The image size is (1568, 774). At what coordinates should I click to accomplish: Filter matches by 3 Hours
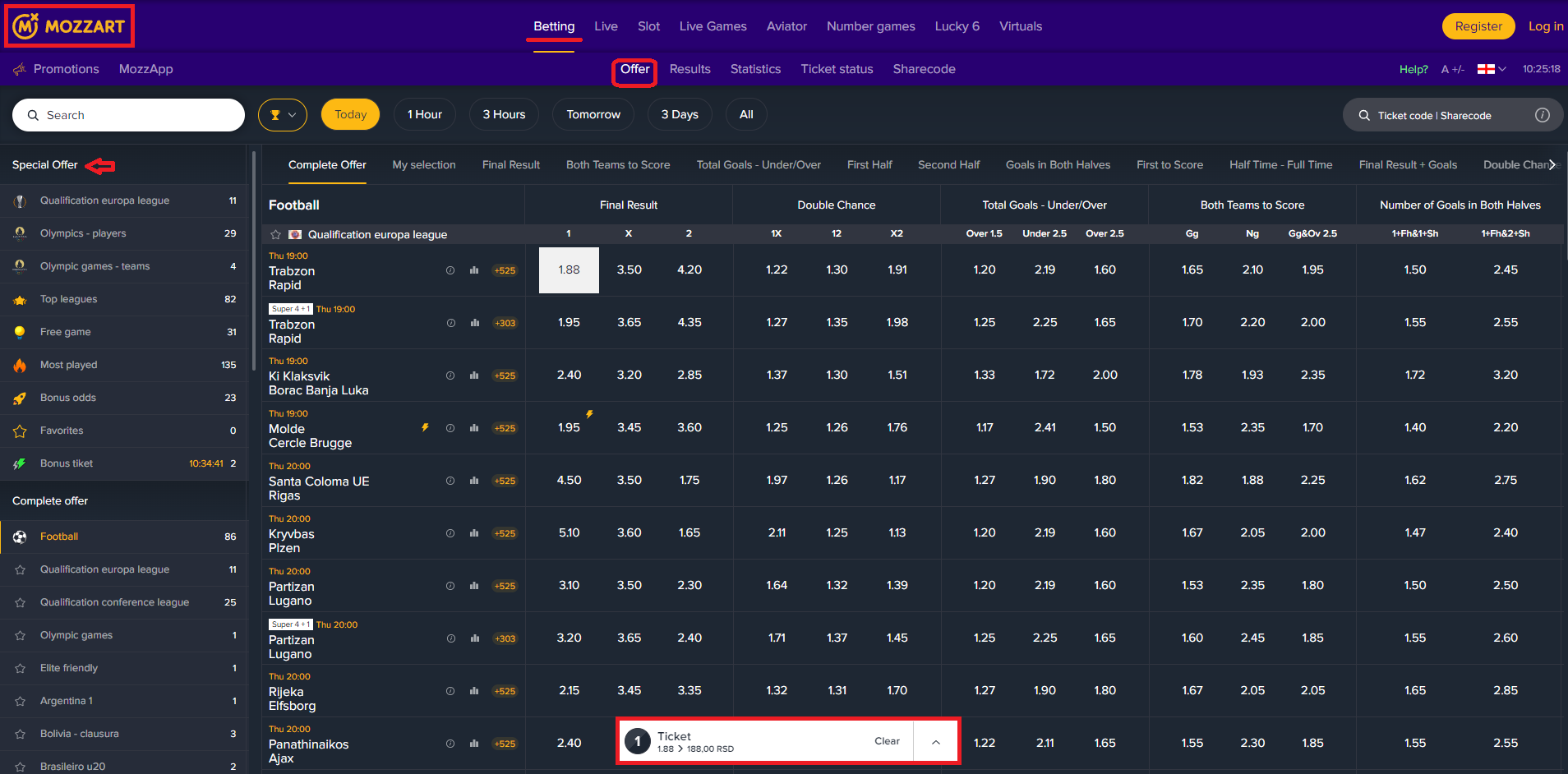pyautogui.click(x=504, y=115)
